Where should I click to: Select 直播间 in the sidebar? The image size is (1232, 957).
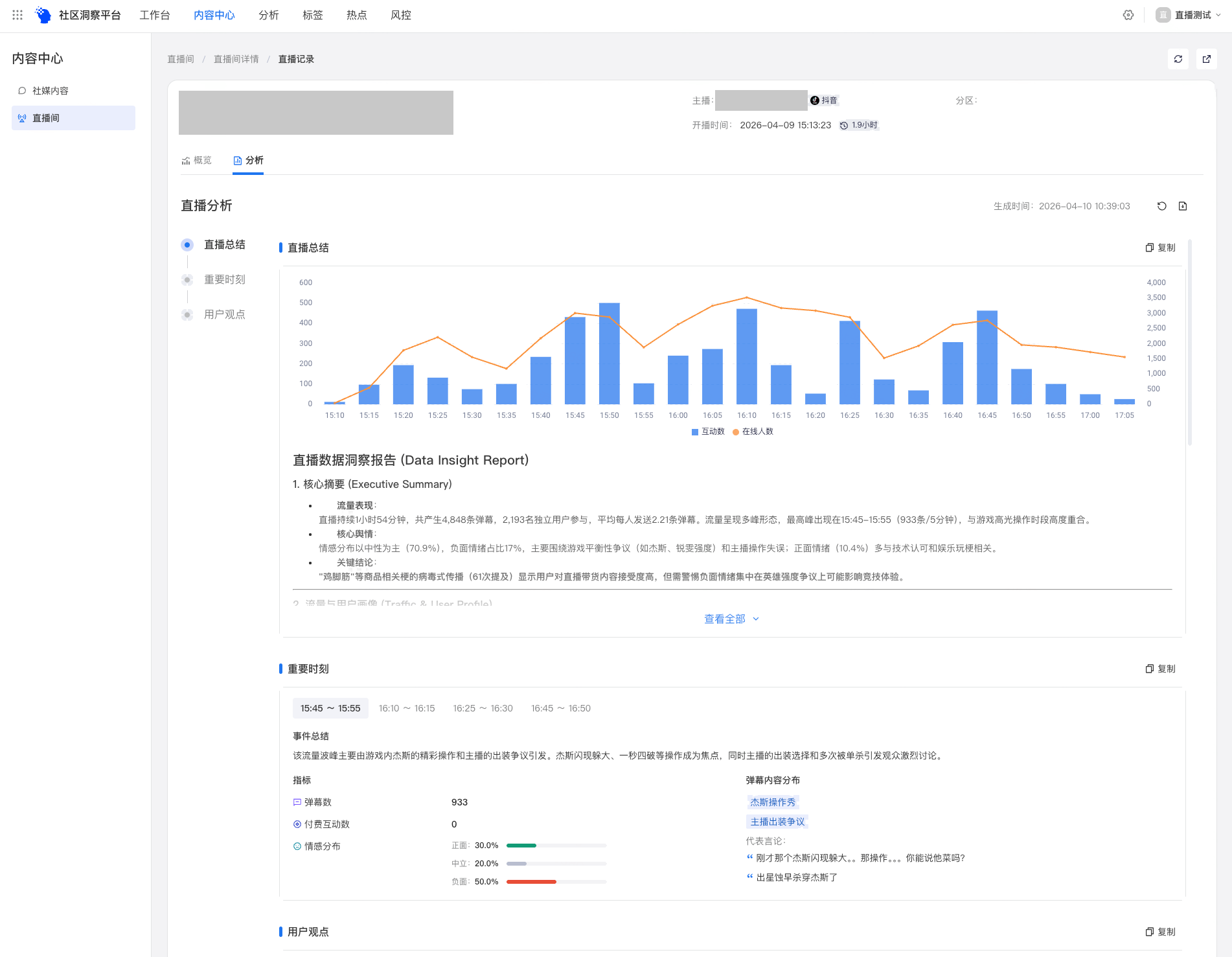click(73, 118)
